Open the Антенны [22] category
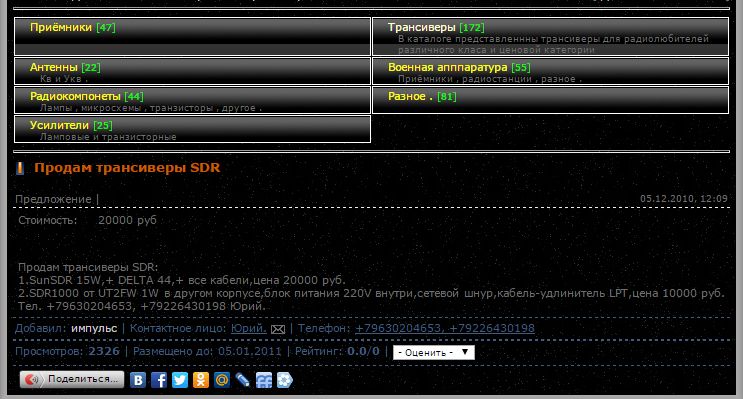Screen dimensions: 743x399 (65, 67)
